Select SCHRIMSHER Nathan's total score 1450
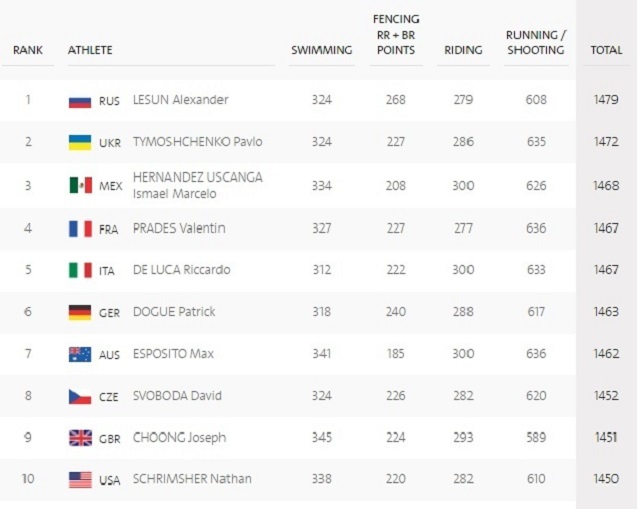This screenshot has height=509, width=640. (606, 479)
